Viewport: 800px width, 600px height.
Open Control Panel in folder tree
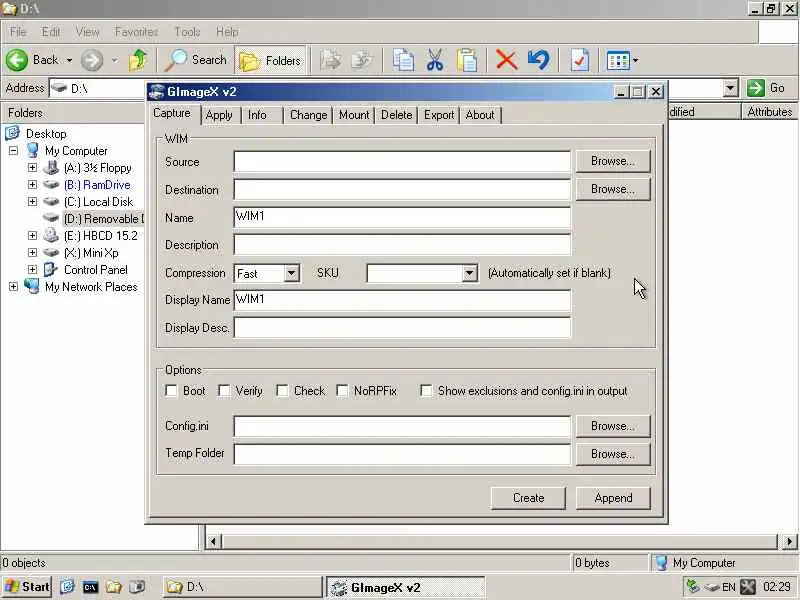[95, 269]
